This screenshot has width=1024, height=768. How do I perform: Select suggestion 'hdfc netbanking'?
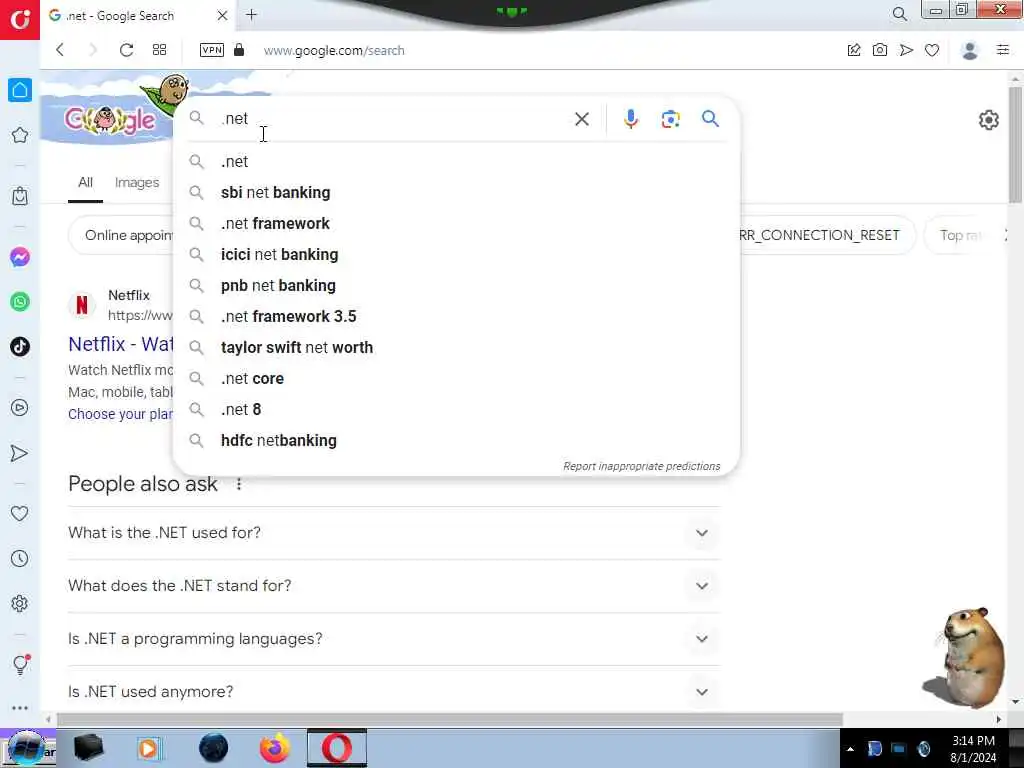(456, 441)
